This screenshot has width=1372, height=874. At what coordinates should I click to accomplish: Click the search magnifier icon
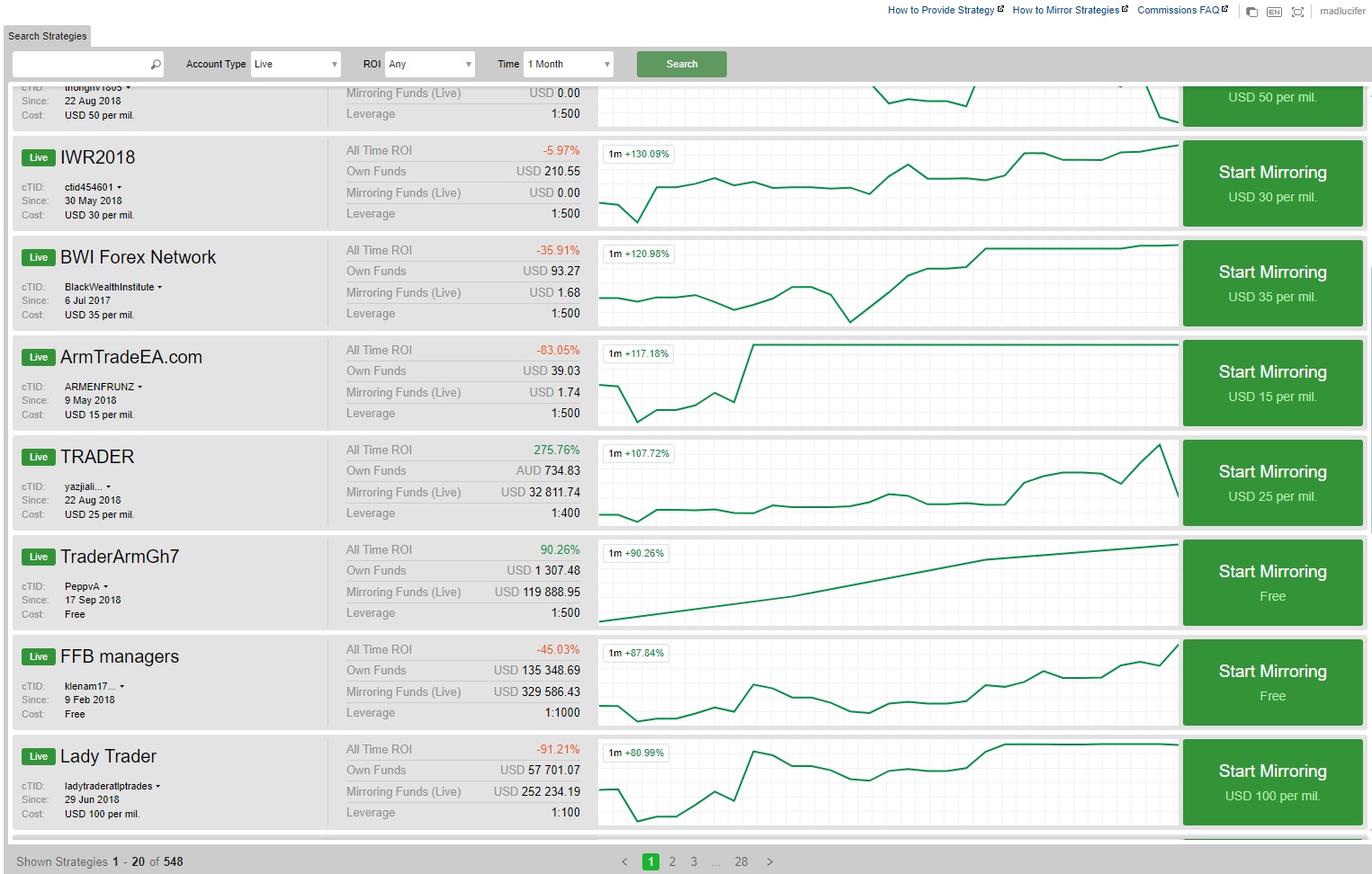click(156, 65)
